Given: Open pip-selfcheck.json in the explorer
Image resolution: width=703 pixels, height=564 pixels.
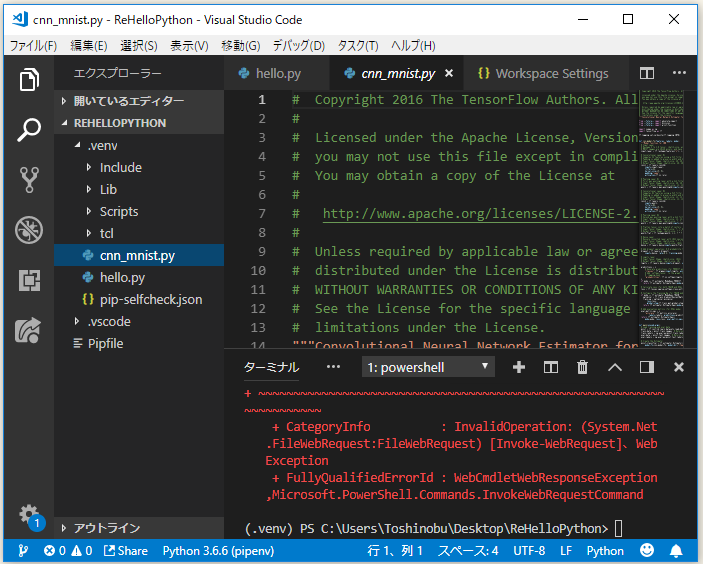Looking at the screenshot, I should pos(139,299).
